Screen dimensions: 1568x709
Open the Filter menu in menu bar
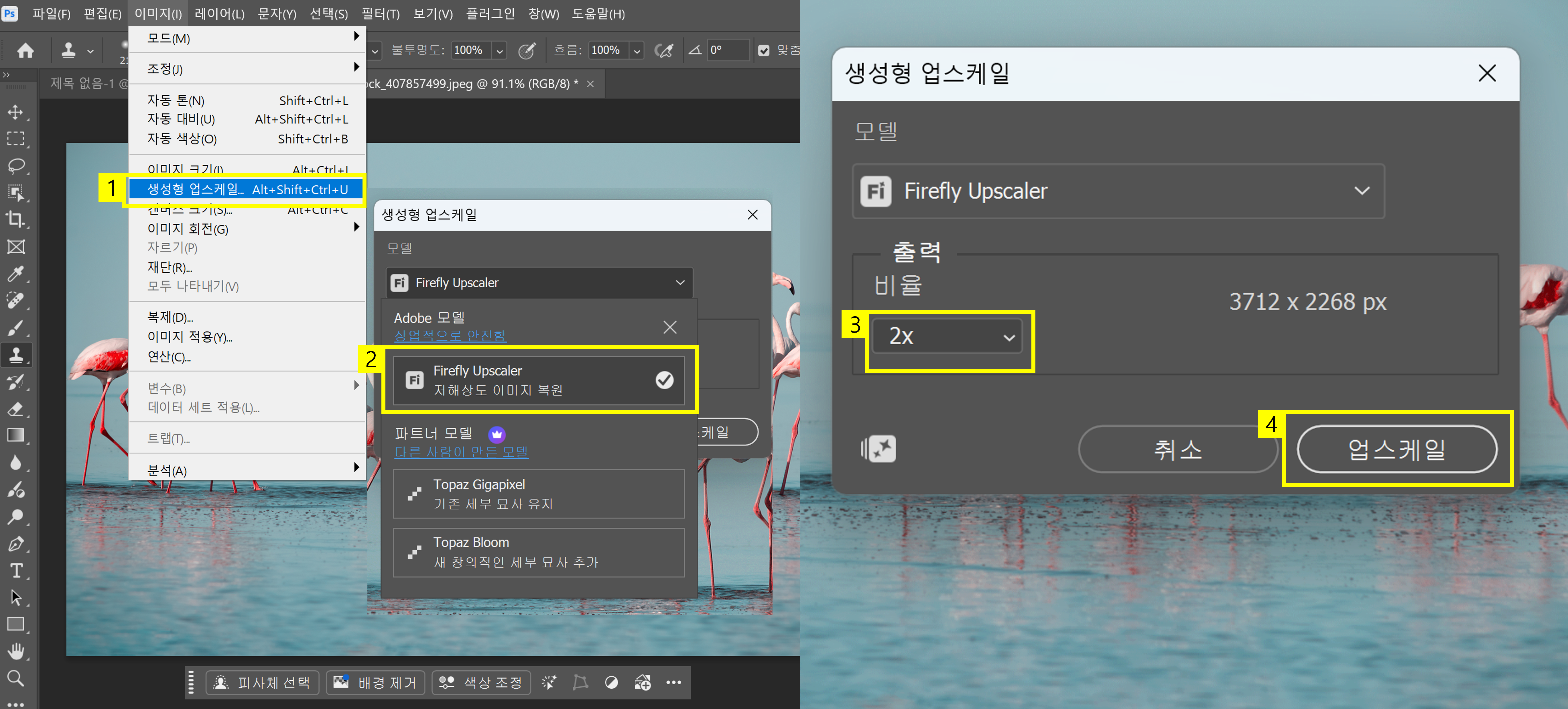[380, 13]
